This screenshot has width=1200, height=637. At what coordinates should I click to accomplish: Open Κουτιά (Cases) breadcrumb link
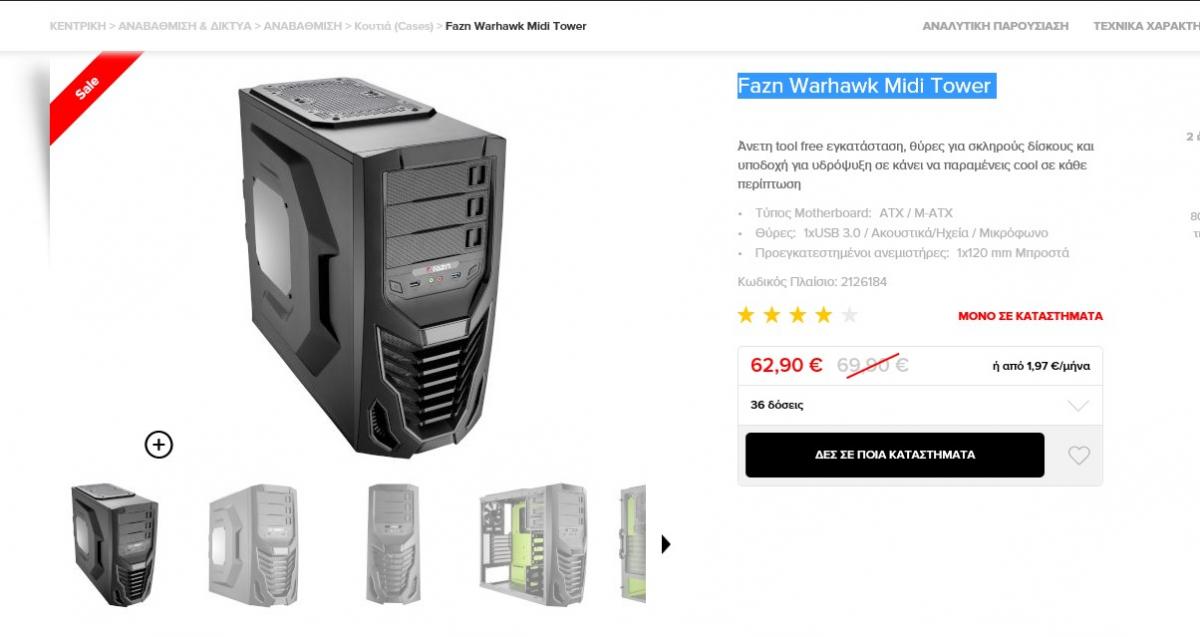[x=395, y=26]
